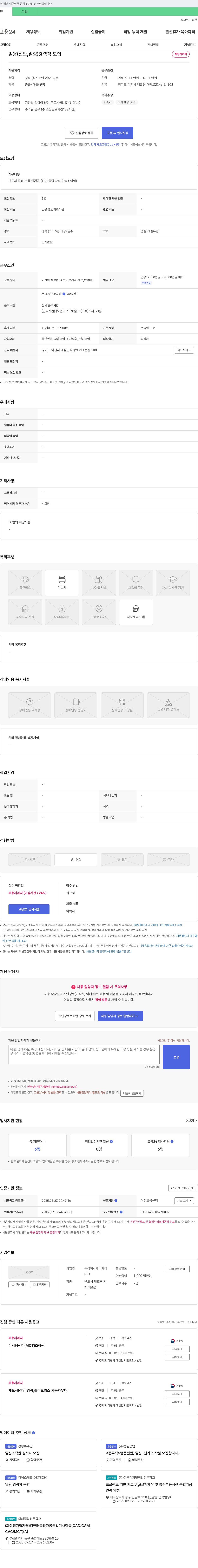
Task: Click 상세보기 for 머시닝센터(MCT)조작원
Action: click(177, 1357)
